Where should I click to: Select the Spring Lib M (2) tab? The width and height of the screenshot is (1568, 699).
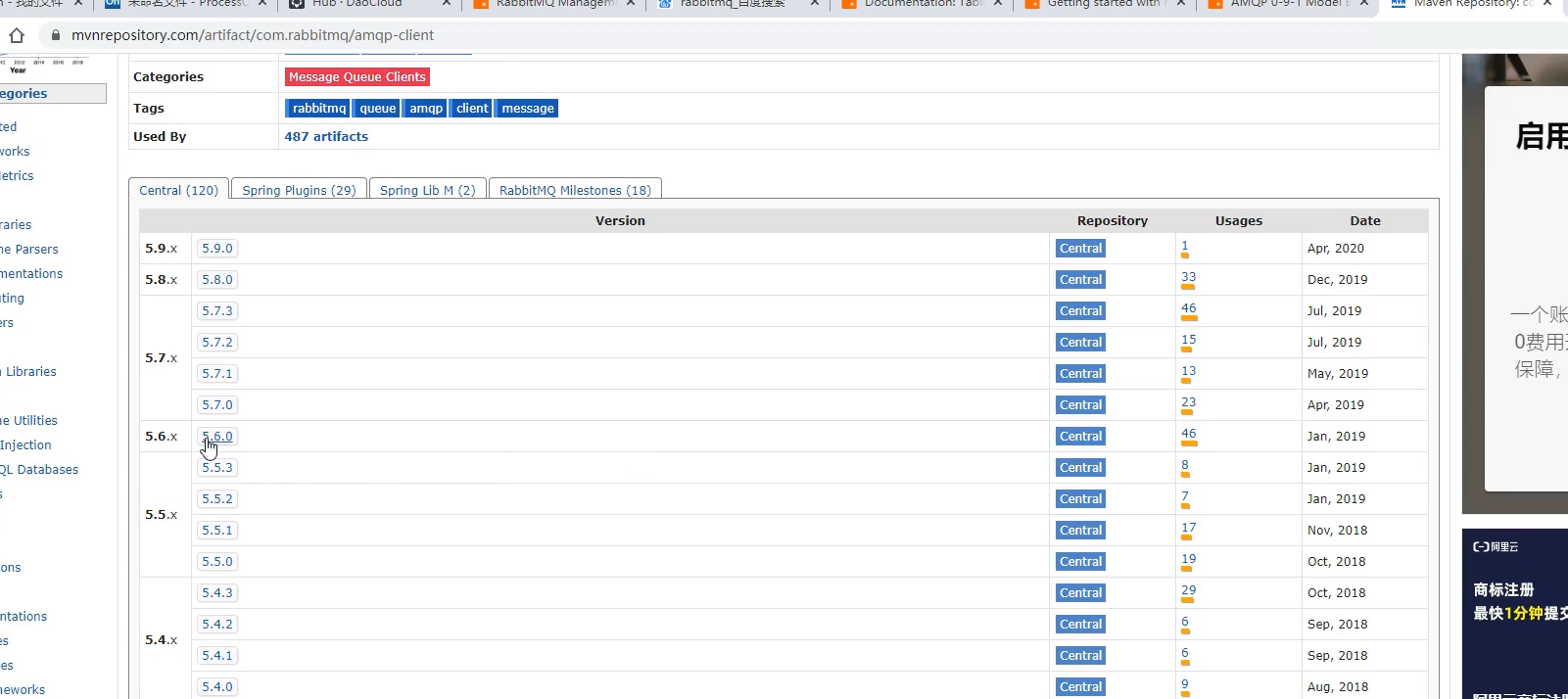tap(427, 190)
